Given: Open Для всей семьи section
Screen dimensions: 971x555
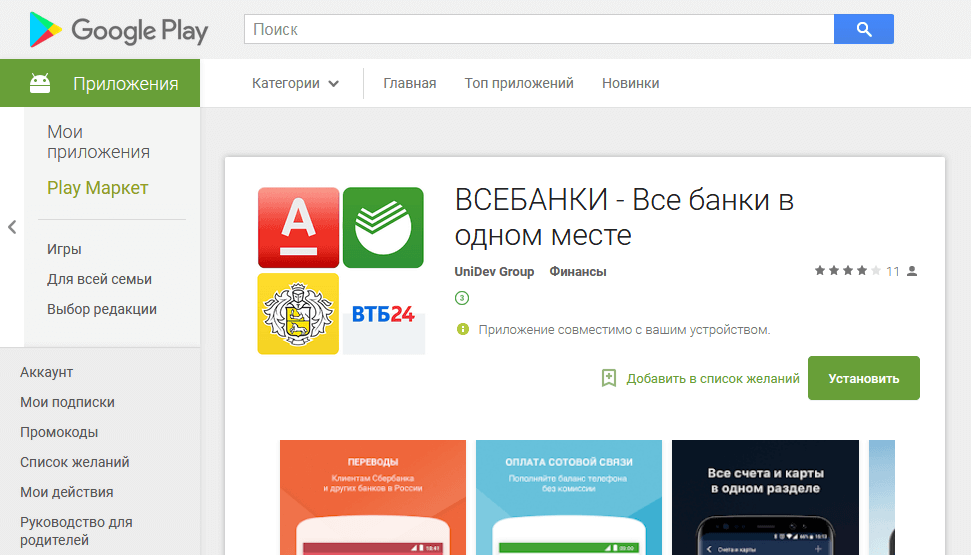Looking at the screenshot, I should click(99, 279).
